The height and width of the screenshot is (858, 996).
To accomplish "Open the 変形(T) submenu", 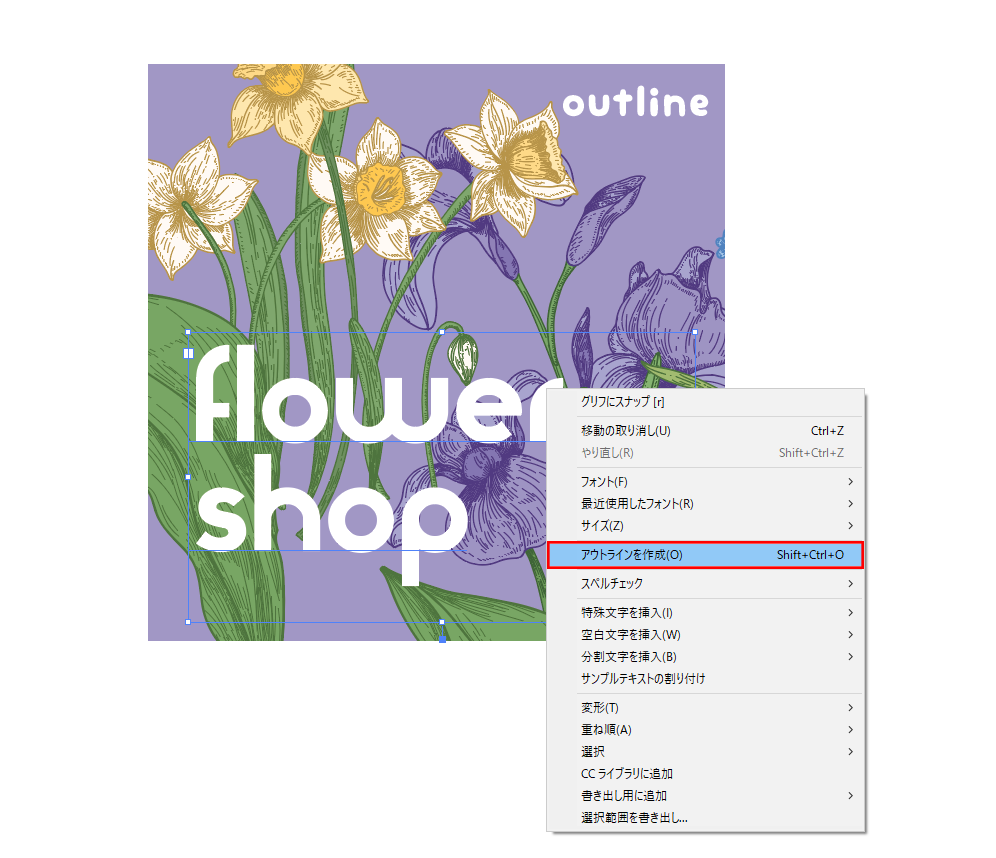I will 705,707.
